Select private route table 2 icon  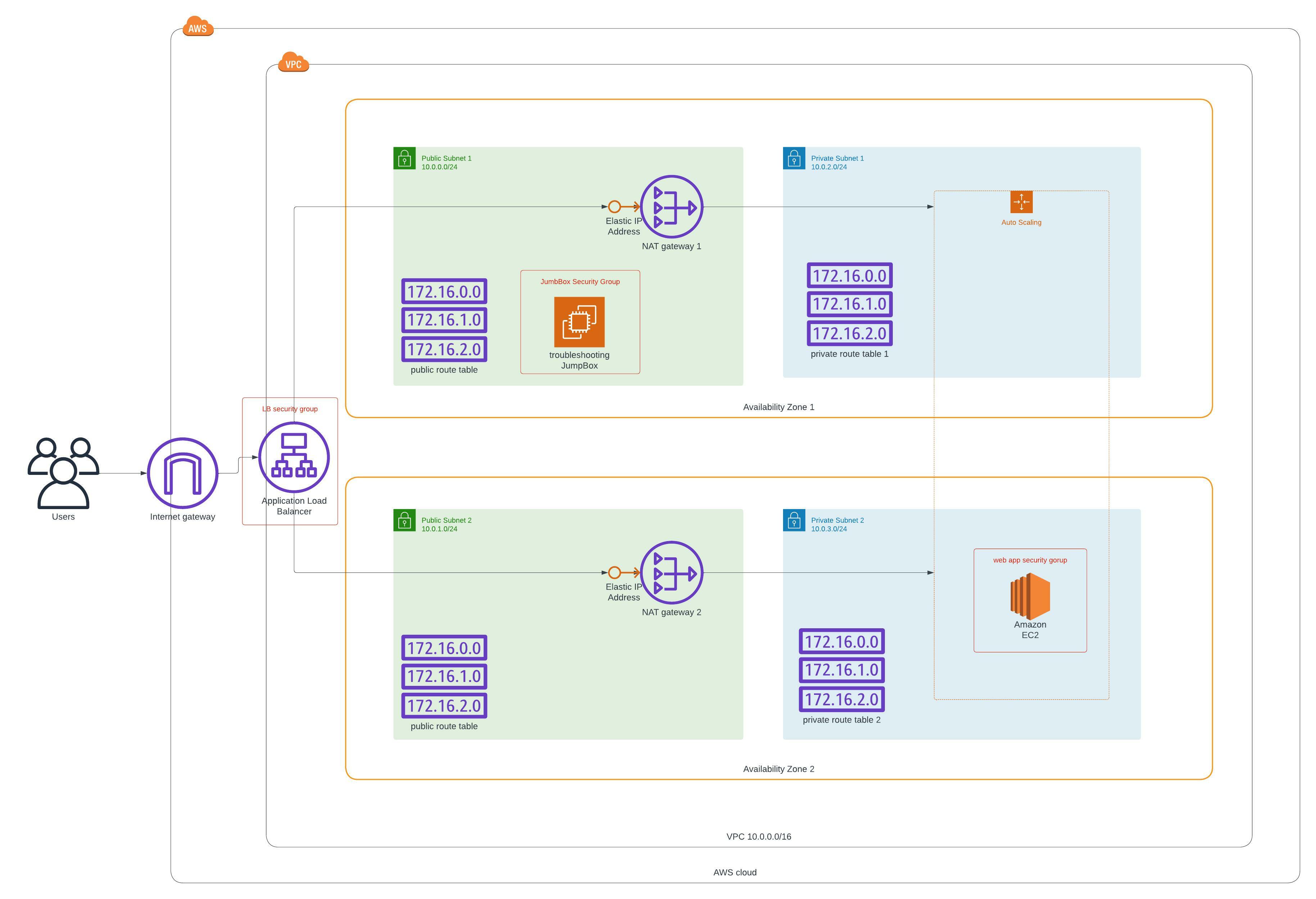(841, 670)
